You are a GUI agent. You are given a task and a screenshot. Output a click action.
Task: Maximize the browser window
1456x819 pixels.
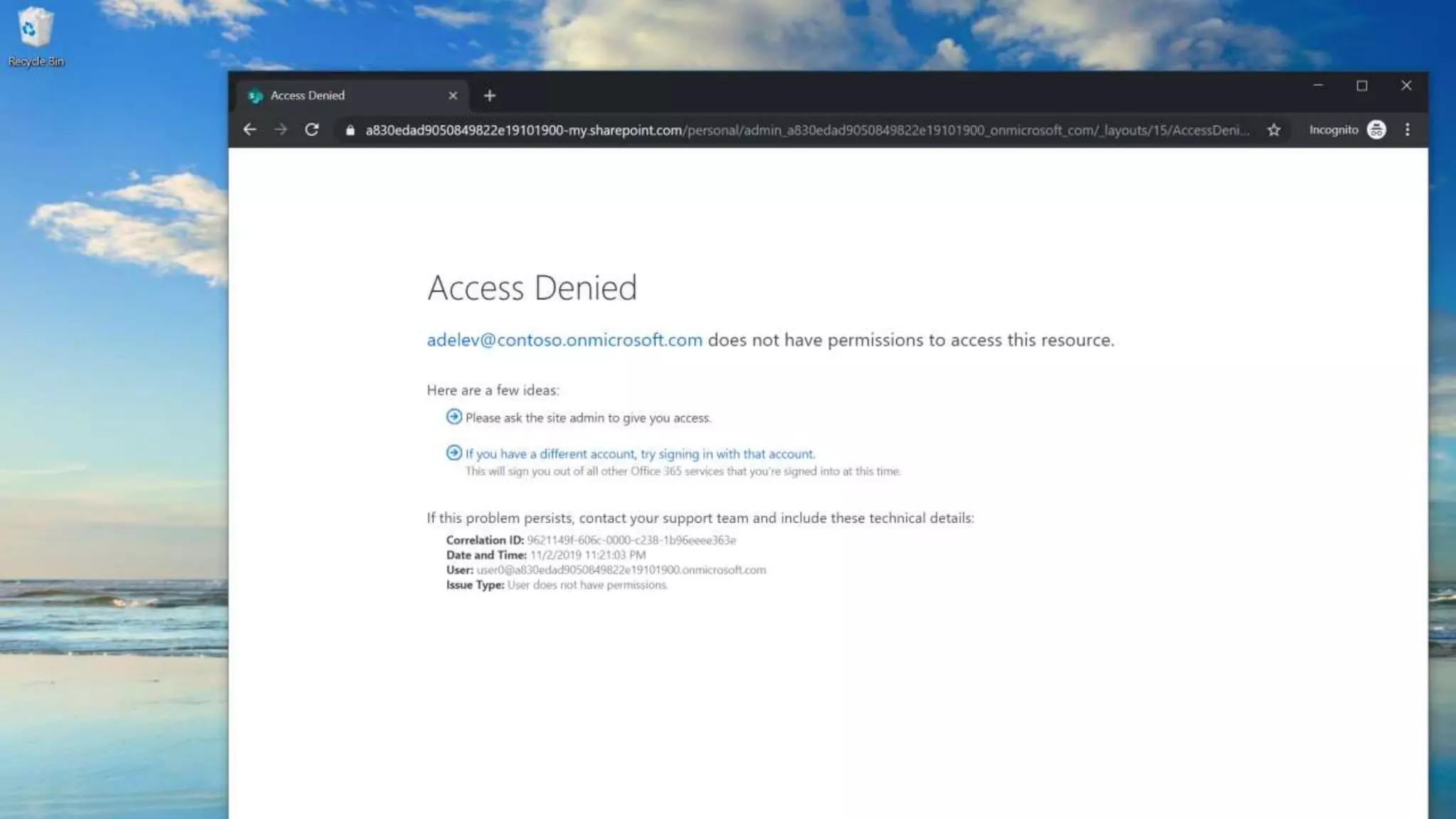click(1361, 86)
